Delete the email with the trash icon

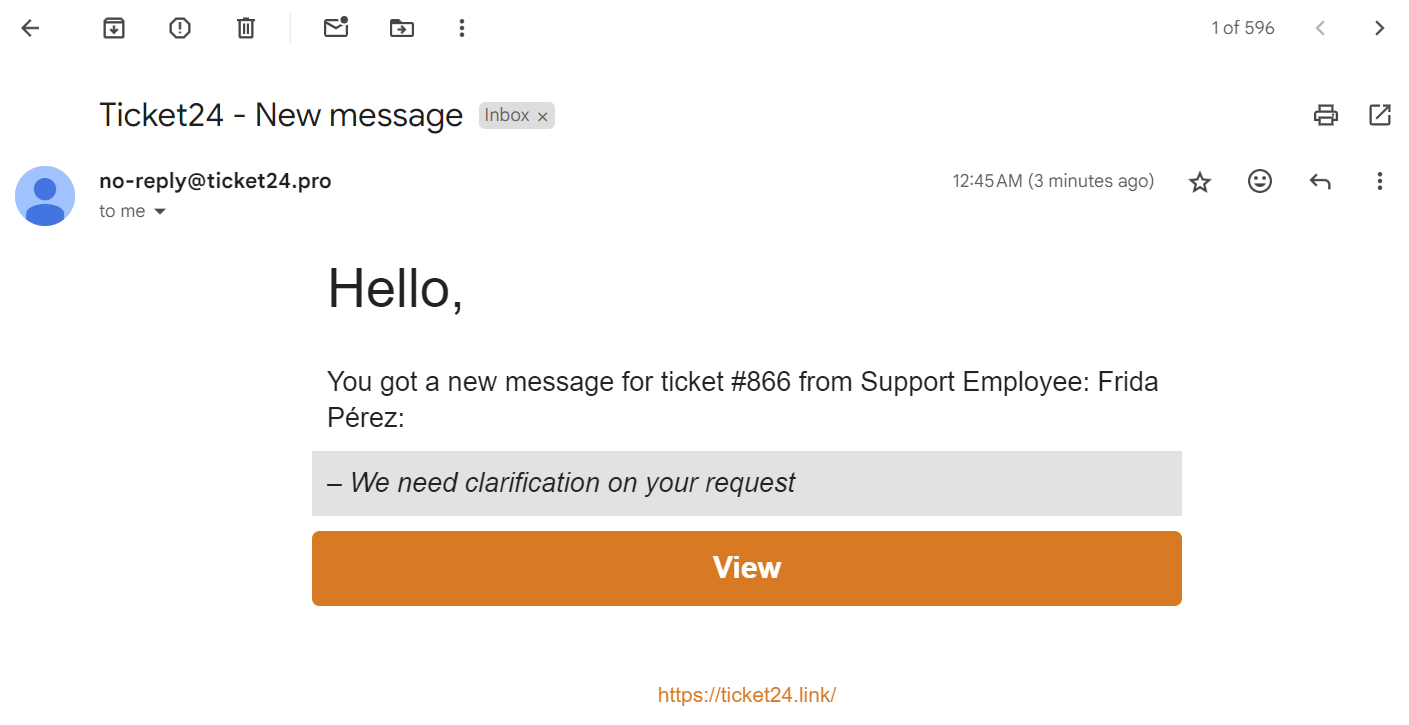pos(246,28)
